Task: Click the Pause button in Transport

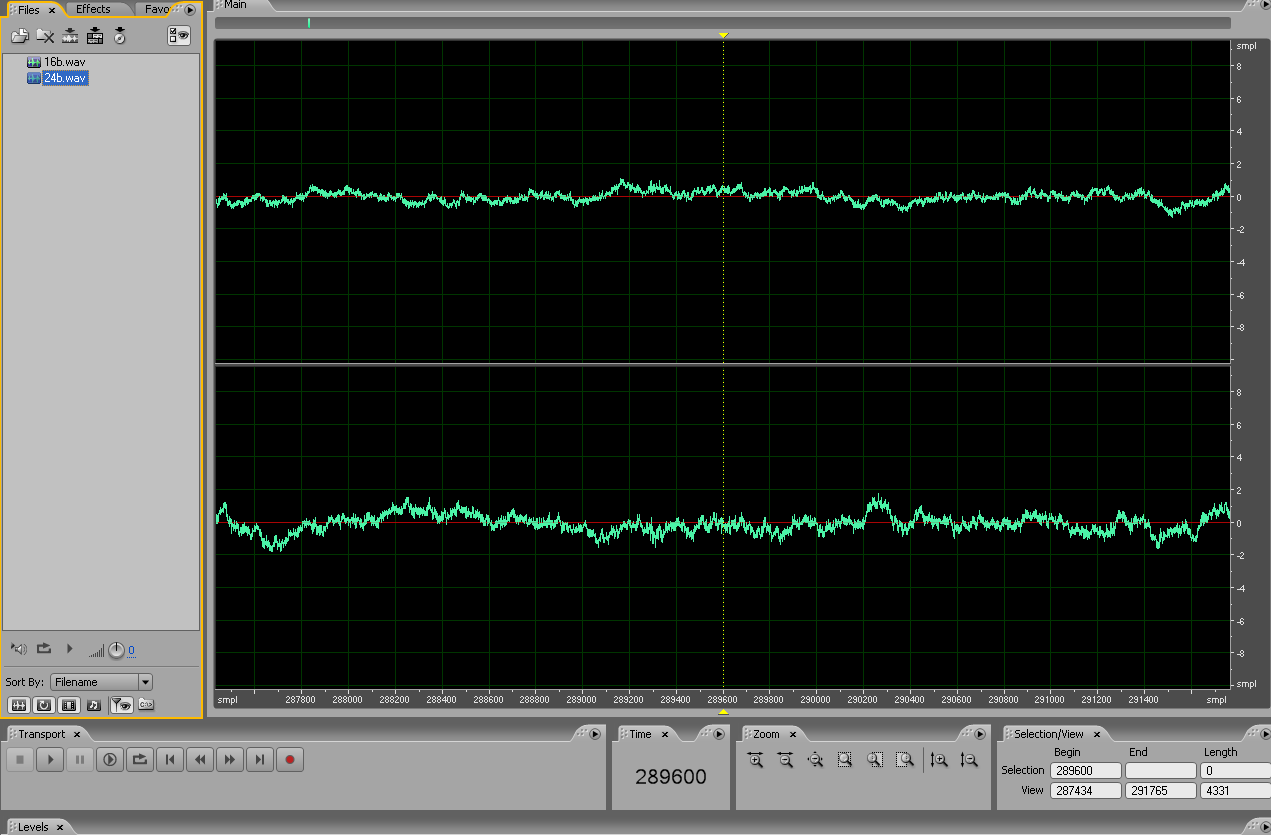Action: coord(80,760)
